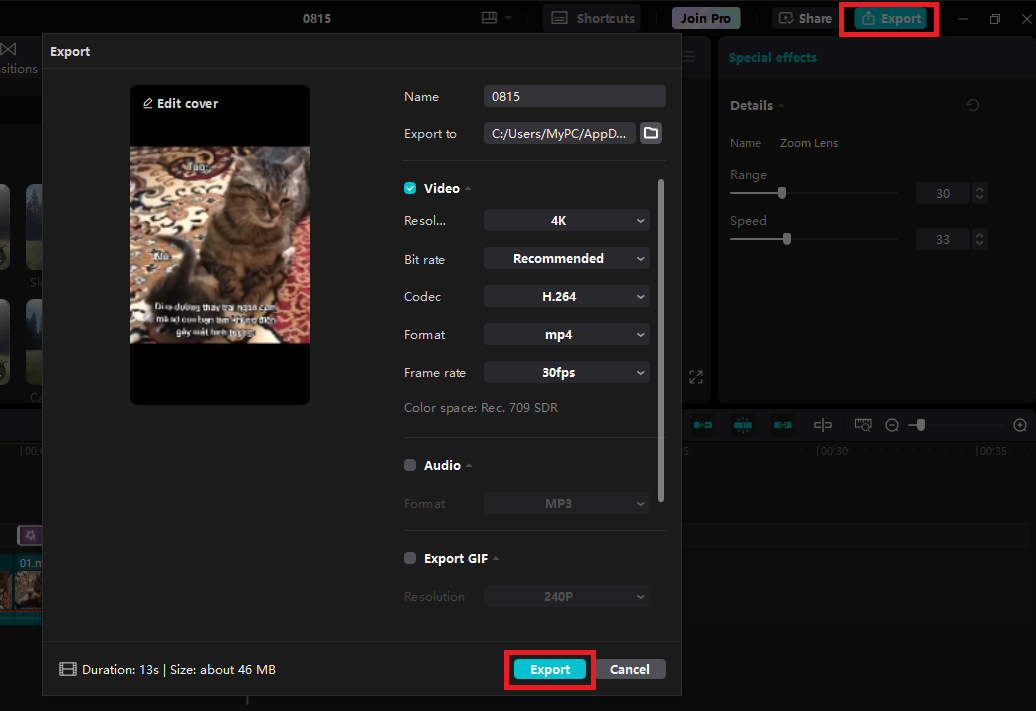Enable the Audio export checkbox
This screenshot has width=1036, height=711.
click(x=410, y=465)
